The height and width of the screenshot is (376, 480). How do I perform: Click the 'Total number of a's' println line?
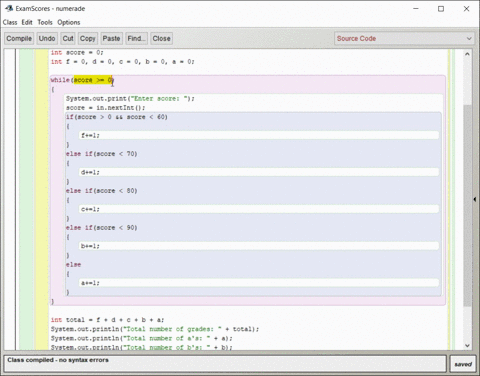(142, 338)
